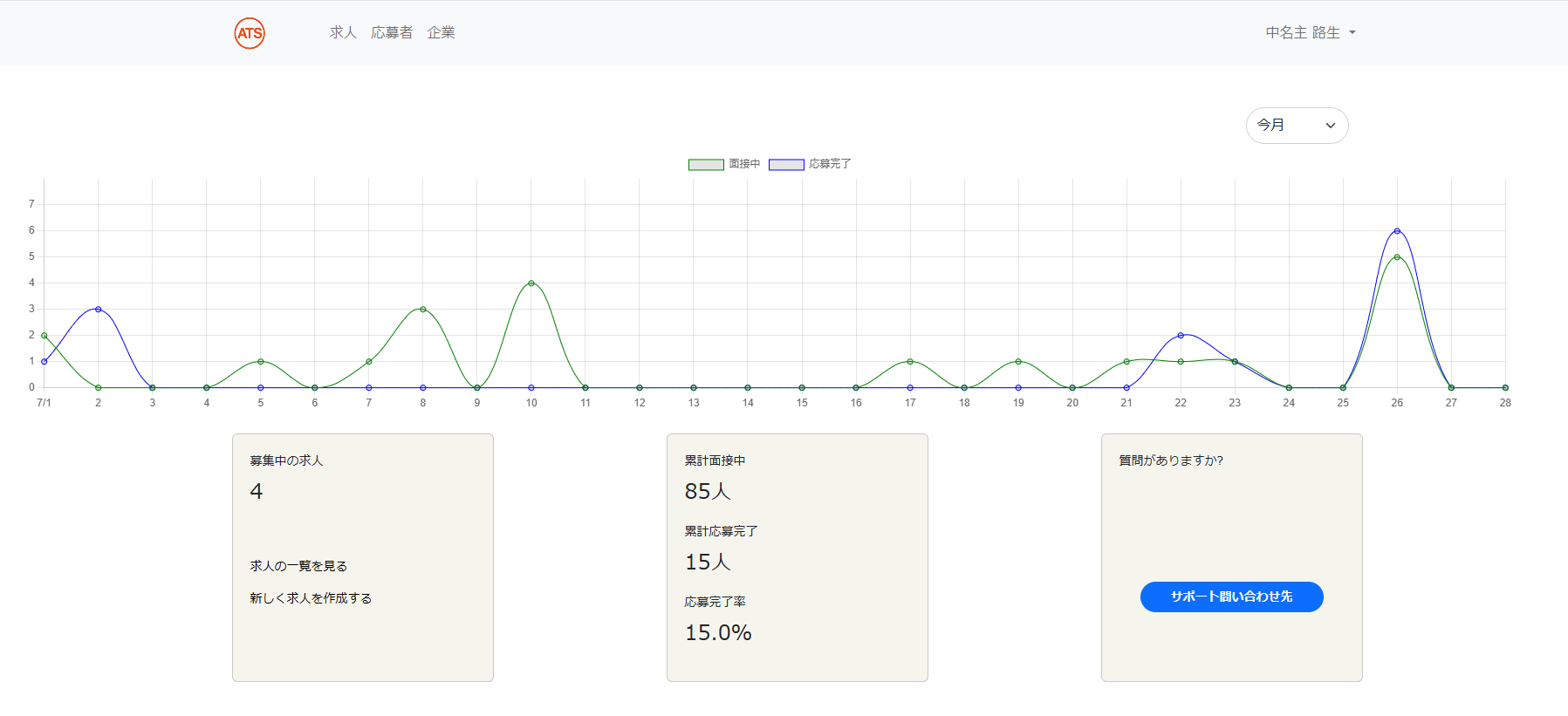Viewport: 1568px width, 716px height.
Task: Click the blue 応募完了 legend color box
Action: coord(786,165)
